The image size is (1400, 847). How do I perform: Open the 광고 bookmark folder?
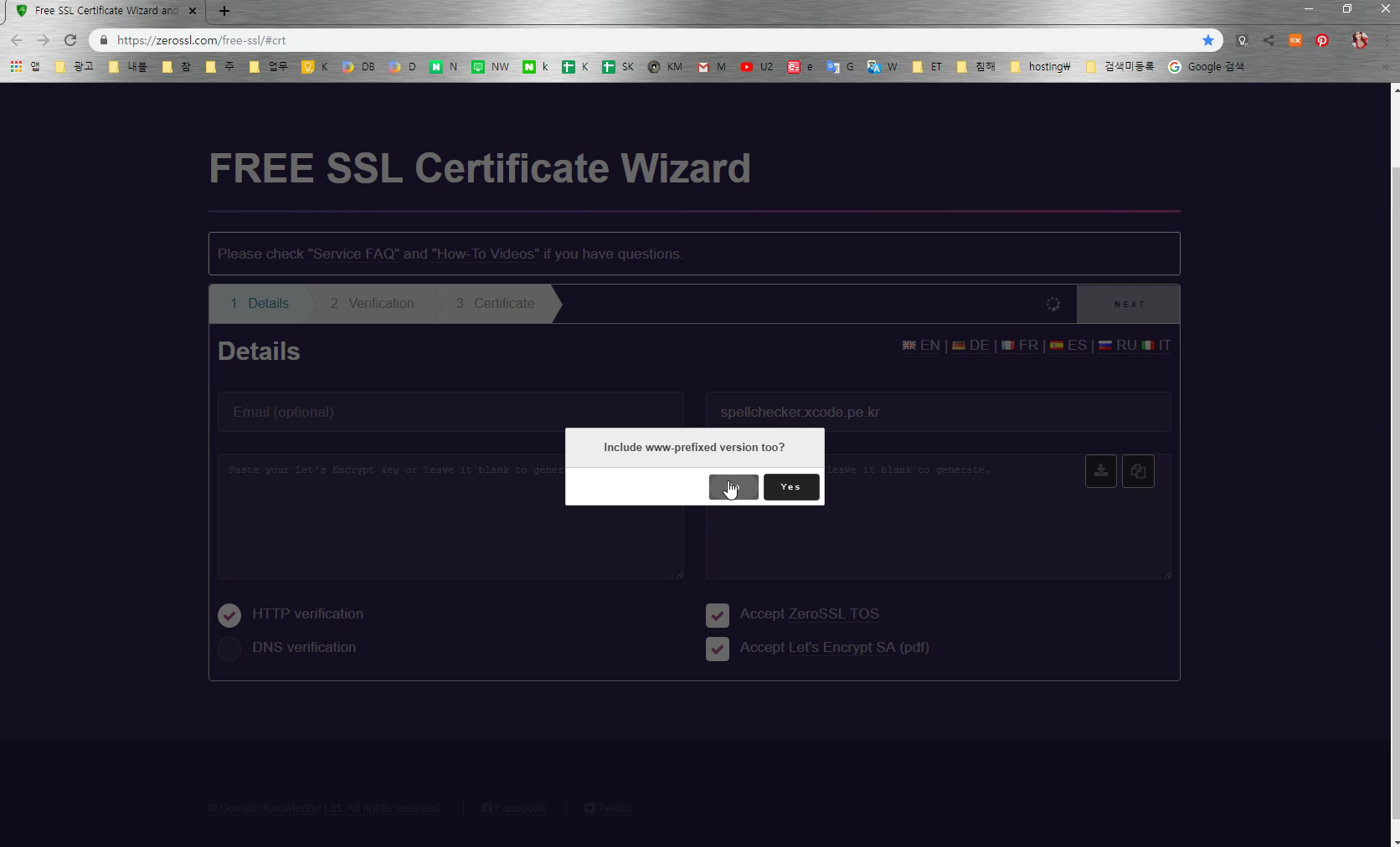tap(75, 66)
